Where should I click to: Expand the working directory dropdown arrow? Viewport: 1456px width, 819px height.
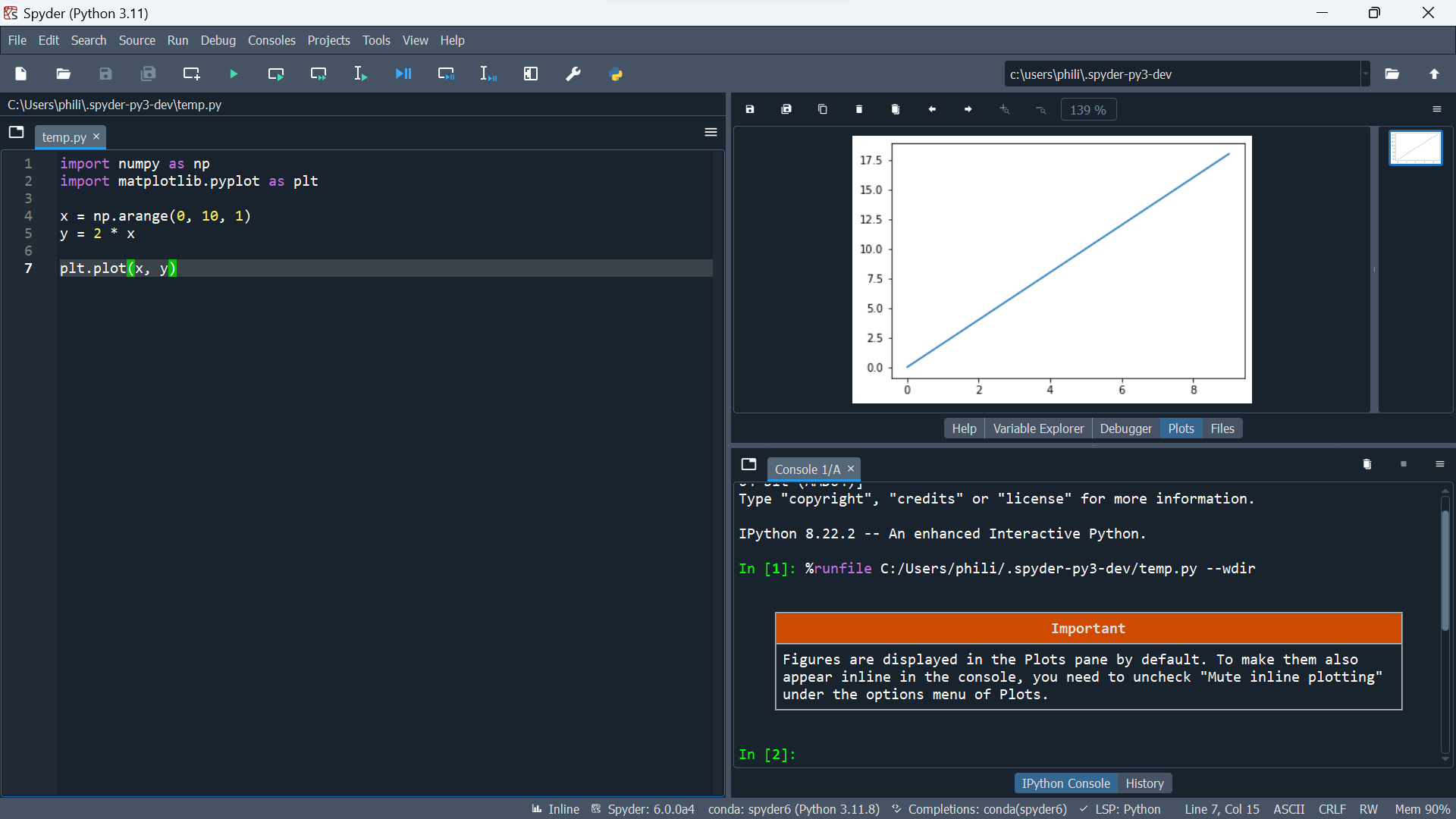pyautogui.click(x=1365, y=74)
